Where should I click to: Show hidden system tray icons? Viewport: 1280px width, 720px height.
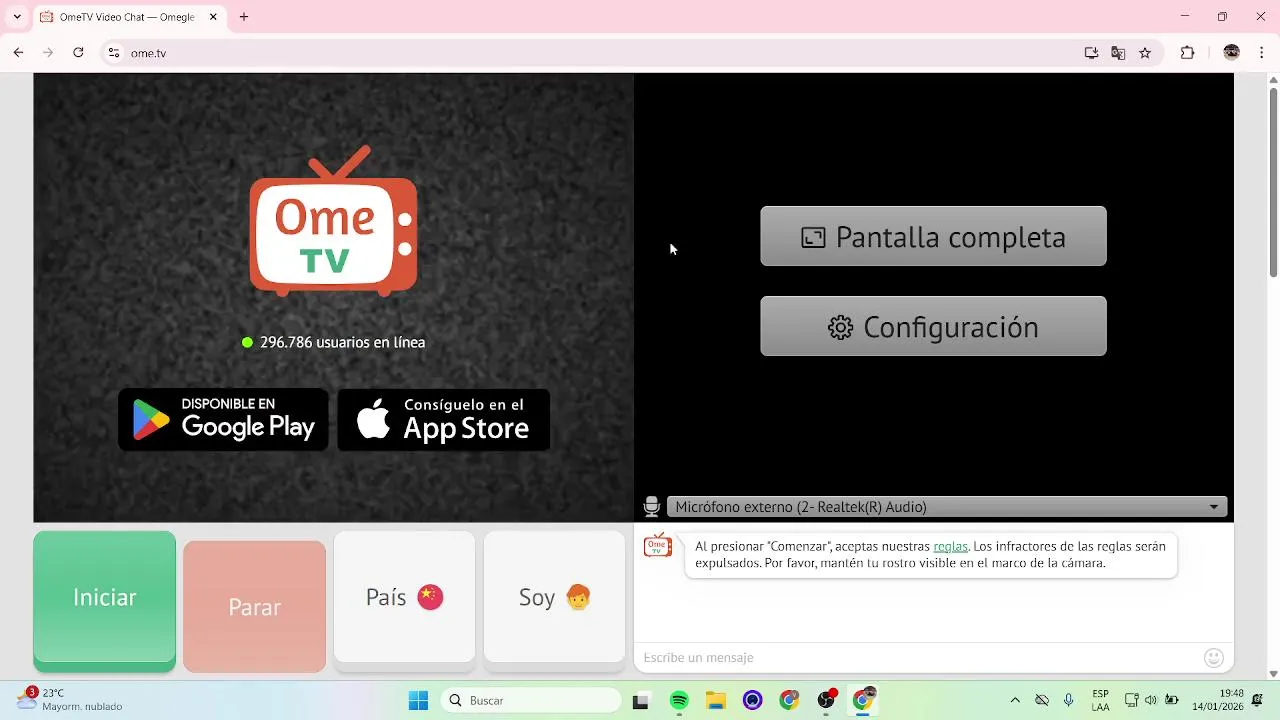click(x=1015, y=701)
